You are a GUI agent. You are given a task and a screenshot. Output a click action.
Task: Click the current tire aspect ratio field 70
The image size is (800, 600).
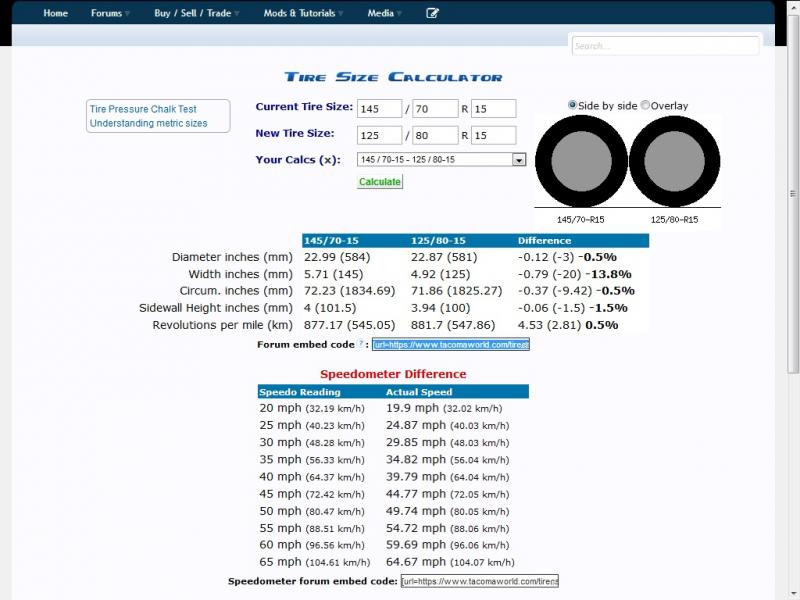click(x=435, y=109)
